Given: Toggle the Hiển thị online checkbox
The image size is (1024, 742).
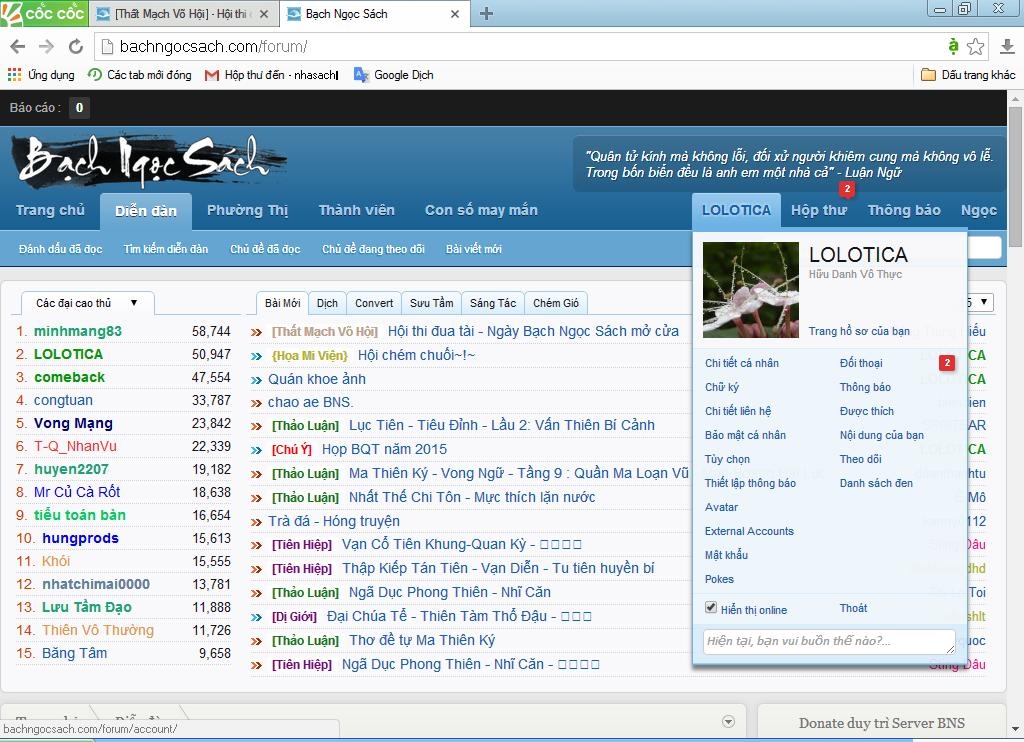Looking at the screenshot, I should tap(711, 608).
